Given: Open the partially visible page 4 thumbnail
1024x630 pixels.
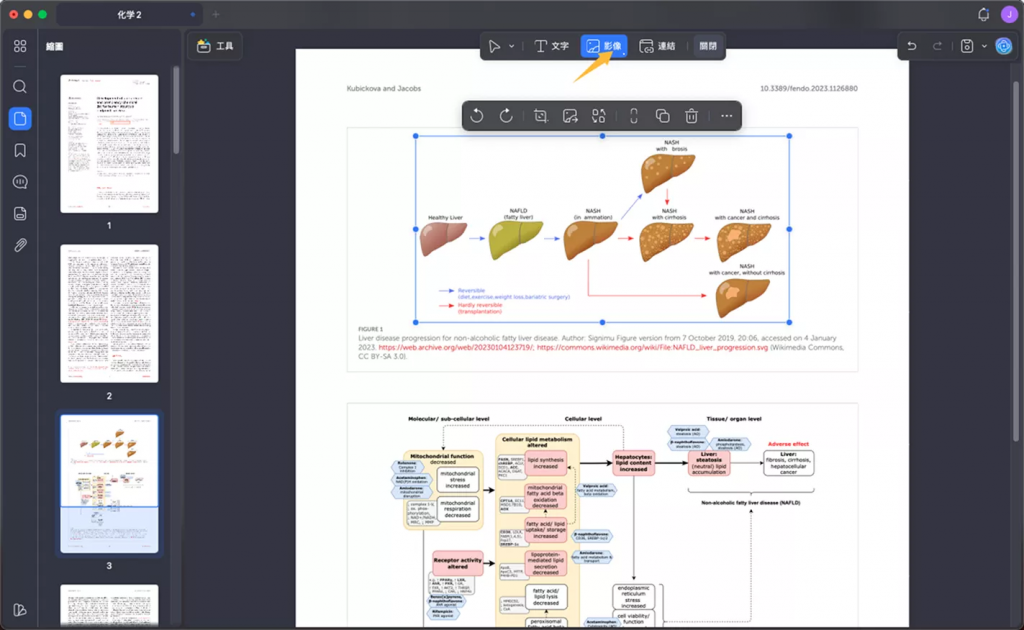Looking at the screenshot, I should click(x=109, y=605).
